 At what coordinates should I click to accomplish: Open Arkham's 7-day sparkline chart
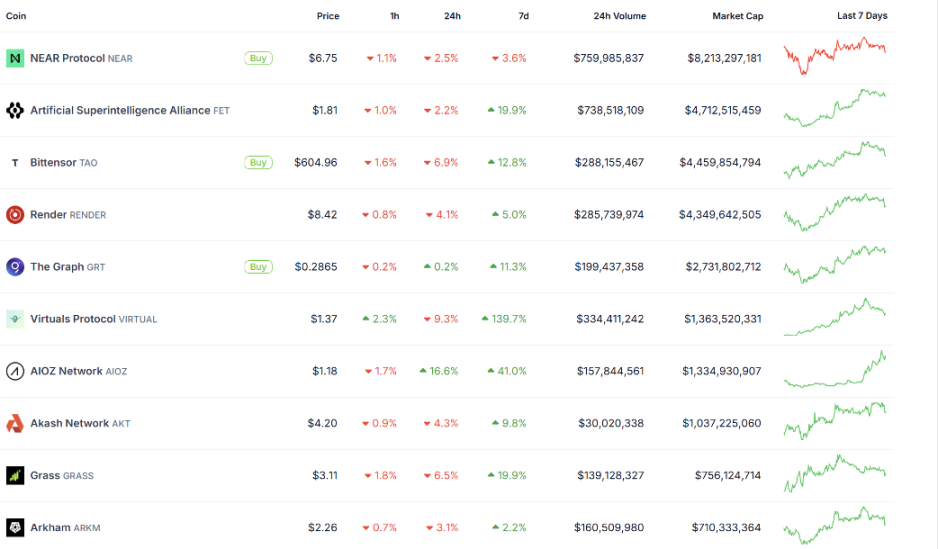coord(835,525)
